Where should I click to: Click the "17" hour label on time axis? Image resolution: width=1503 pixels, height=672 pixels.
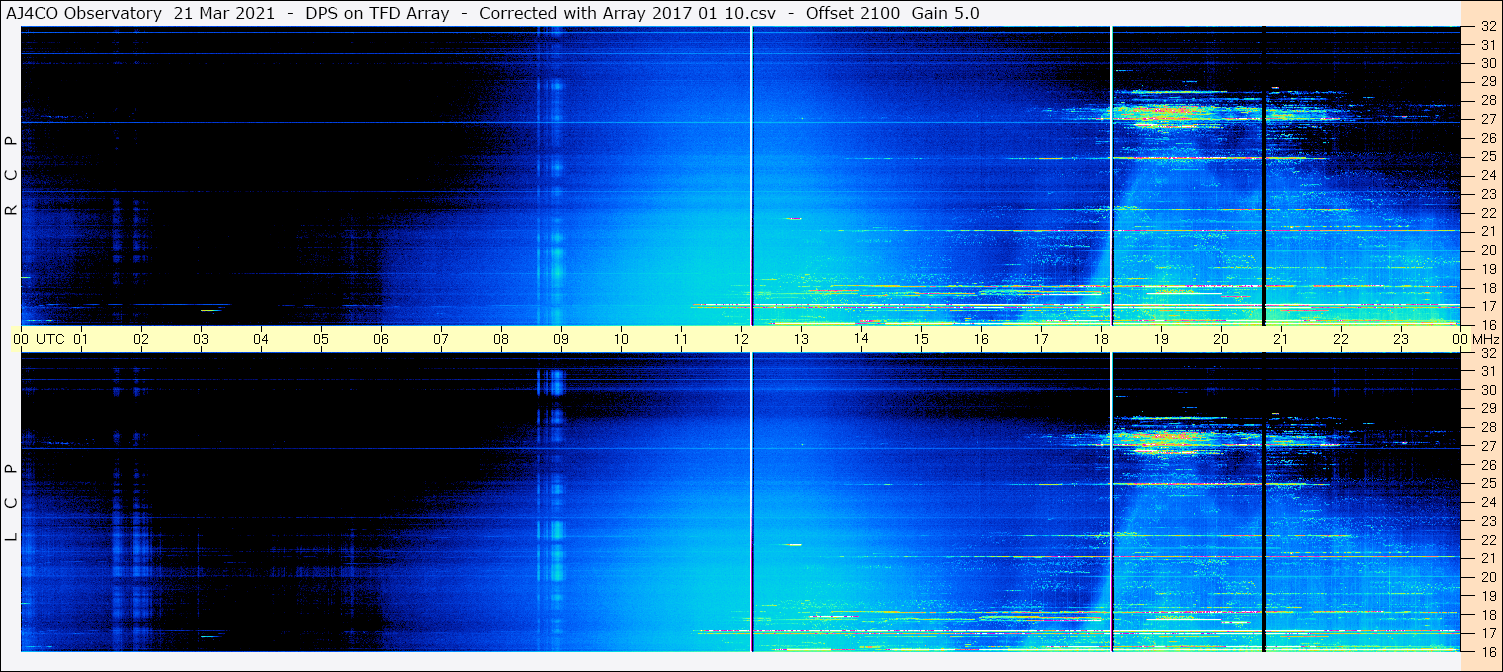click(x=1041, y=339)
